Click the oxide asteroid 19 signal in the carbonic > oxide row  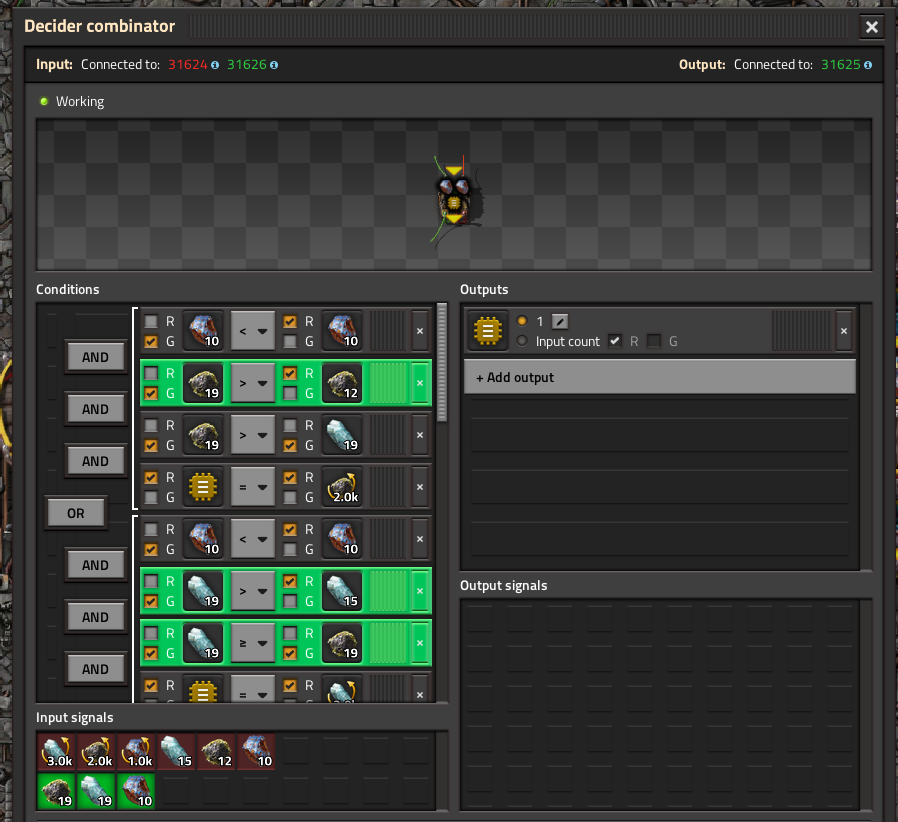[x=342, y=435]
